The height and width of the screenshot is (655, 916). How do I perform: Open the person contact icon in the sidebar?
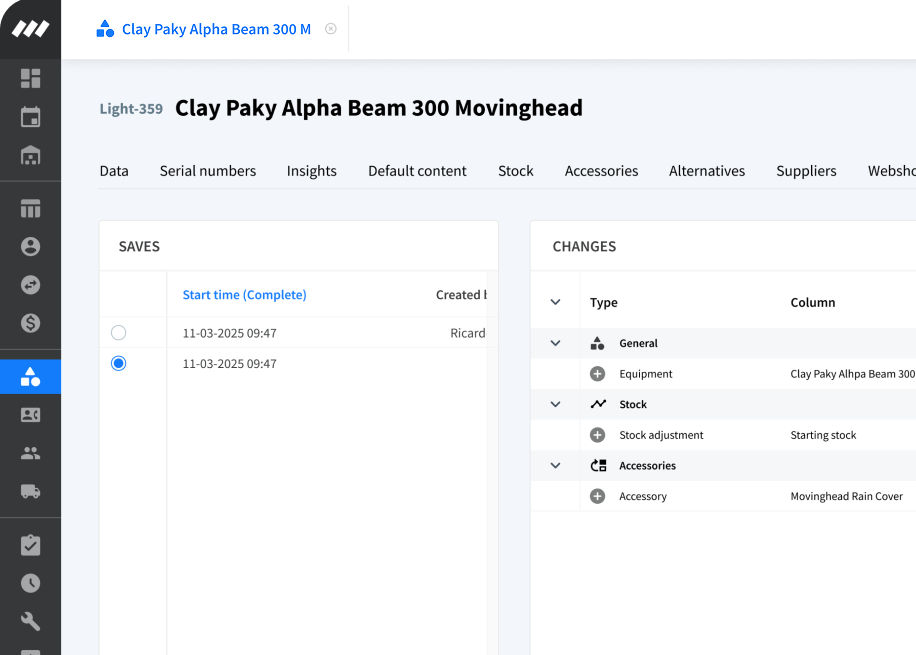pyautogui.click(x=30, y=247)
